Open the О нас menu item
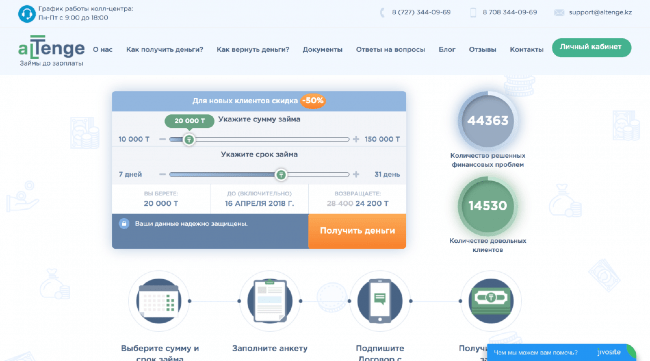The height and width of the screenshot is (361, 650). pyautogui.click(x=102, y=49)
